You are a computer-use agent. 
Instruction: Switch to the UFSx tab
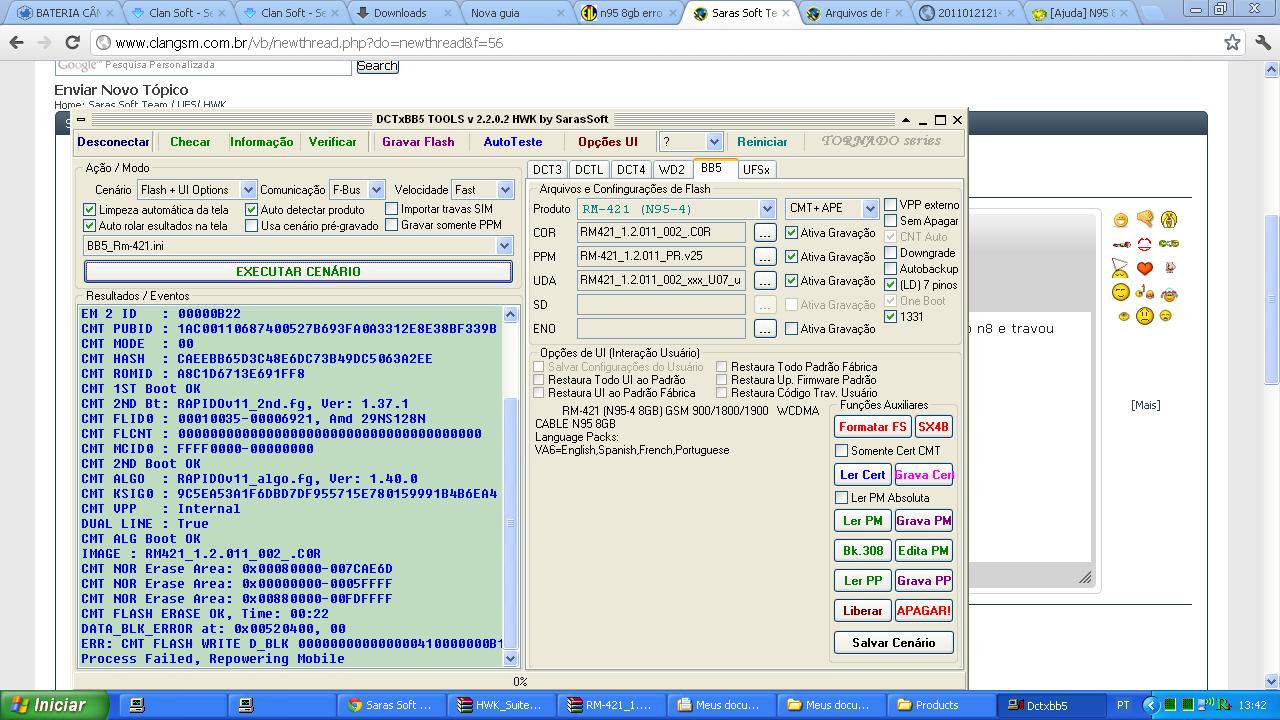click(756, 170)
